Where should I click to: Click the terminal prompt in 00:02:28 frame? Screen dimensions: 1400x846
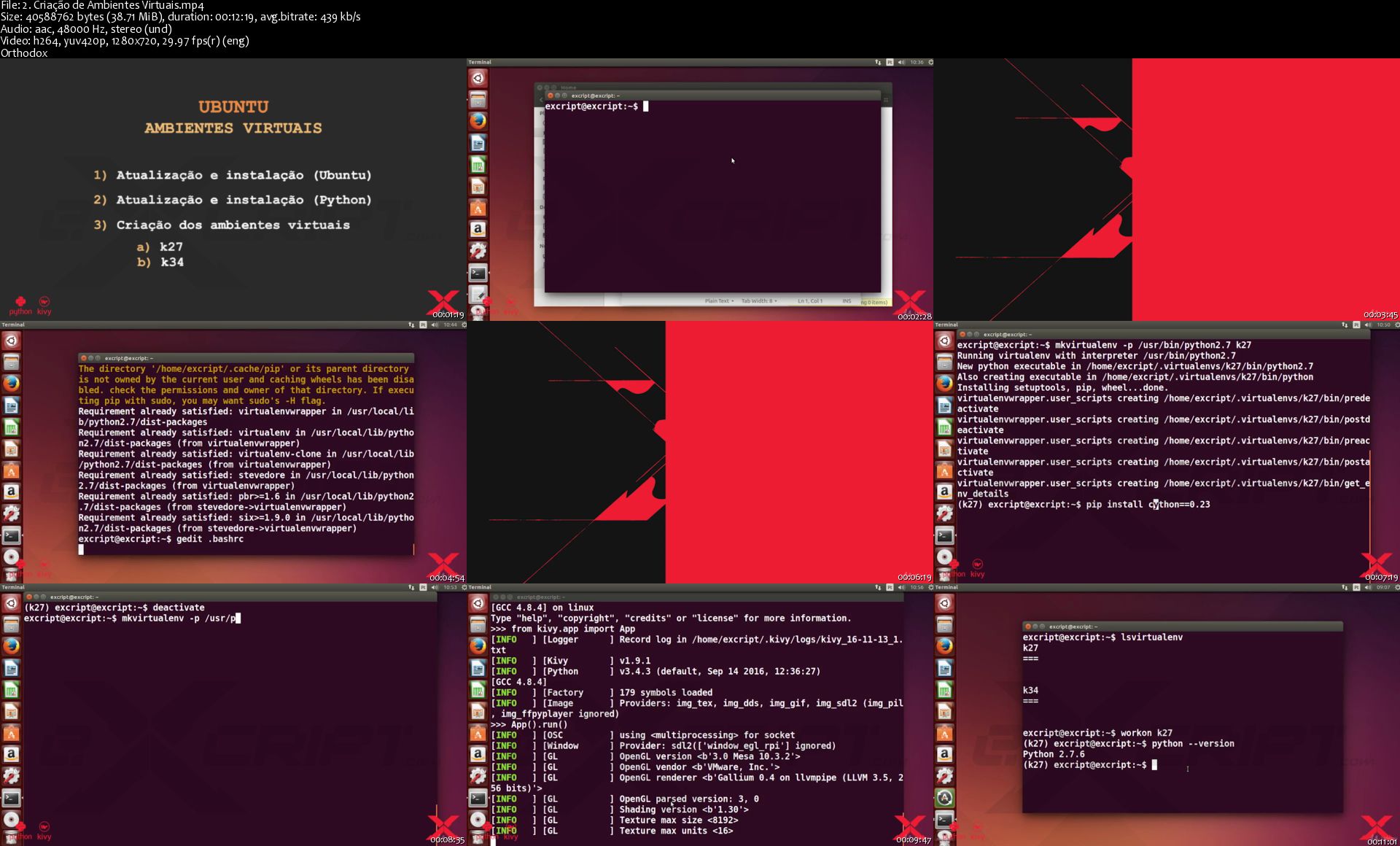tap(591, 106)
